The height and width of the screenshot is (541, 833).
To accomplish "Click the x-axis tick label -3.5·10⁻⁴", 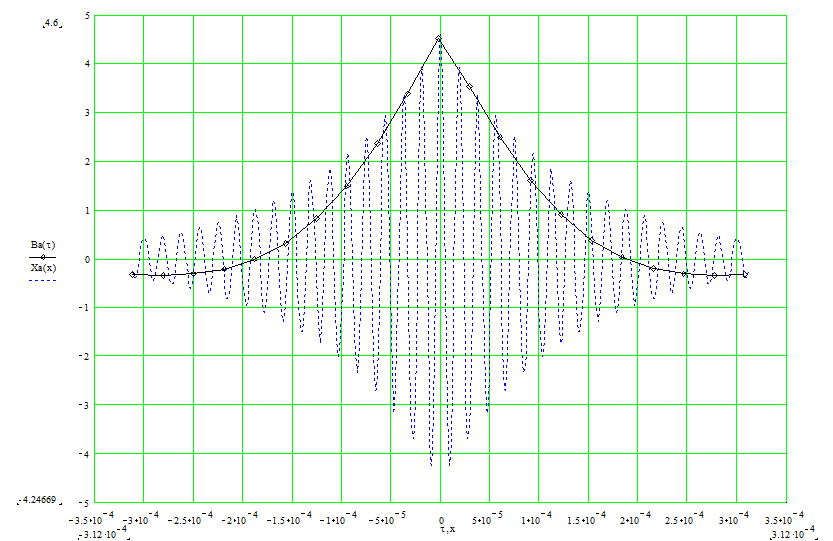I will tap(92, 520).
